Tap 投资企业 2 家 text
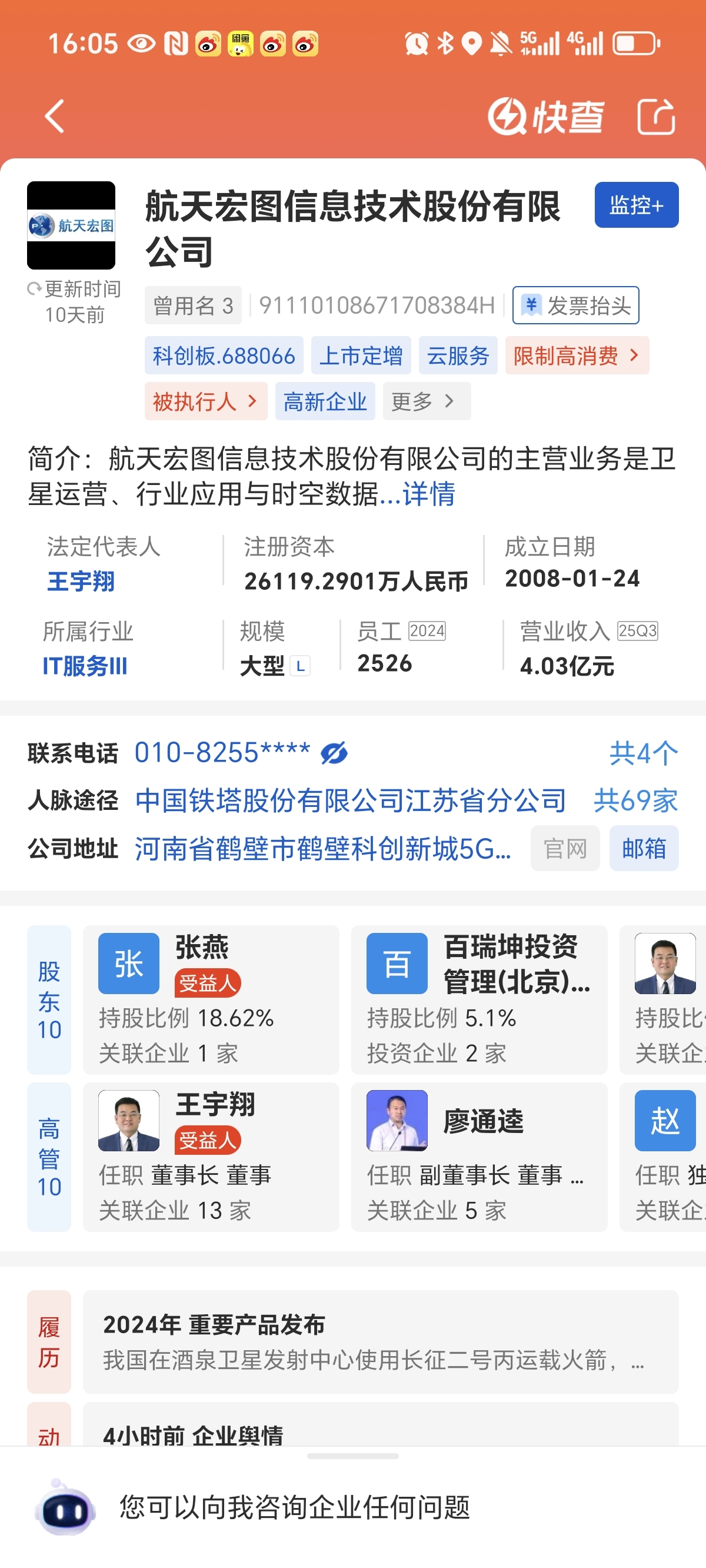 437,1053
